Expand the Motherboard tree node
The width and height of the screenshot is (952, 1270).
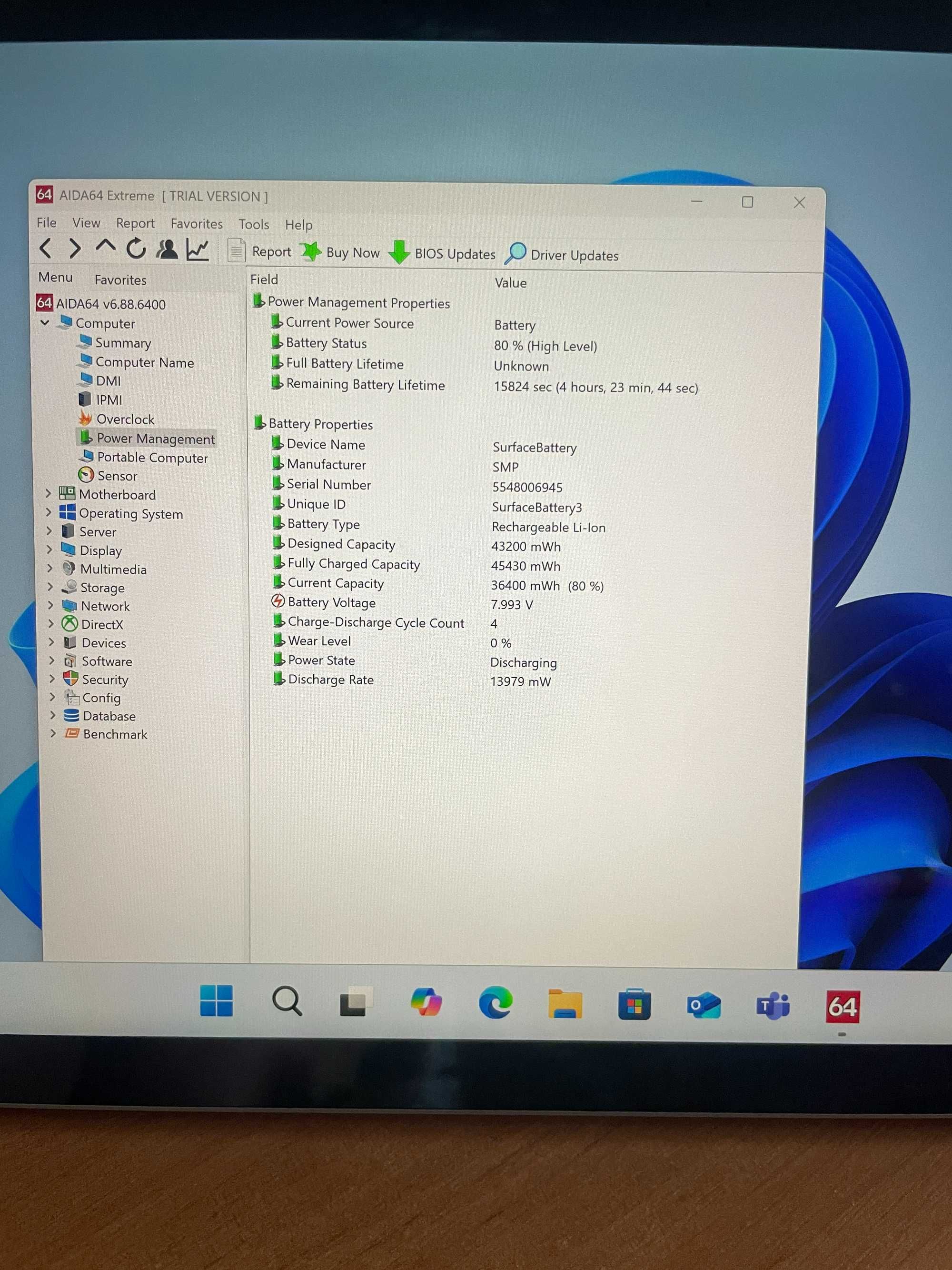49,493
